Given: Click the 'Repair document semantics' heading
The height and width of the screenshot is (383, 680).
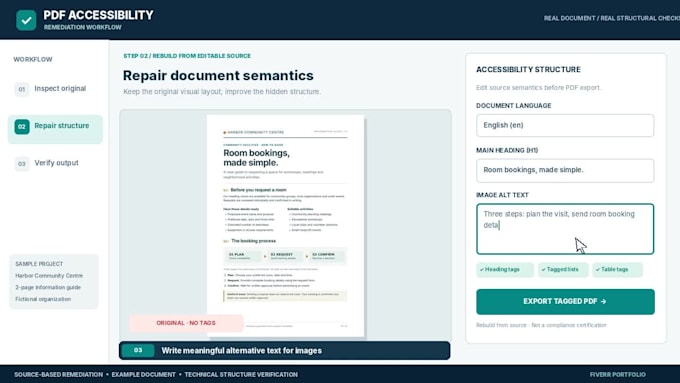Looking at the screenshot, I should pyautogui.click(x=218, y=75).
